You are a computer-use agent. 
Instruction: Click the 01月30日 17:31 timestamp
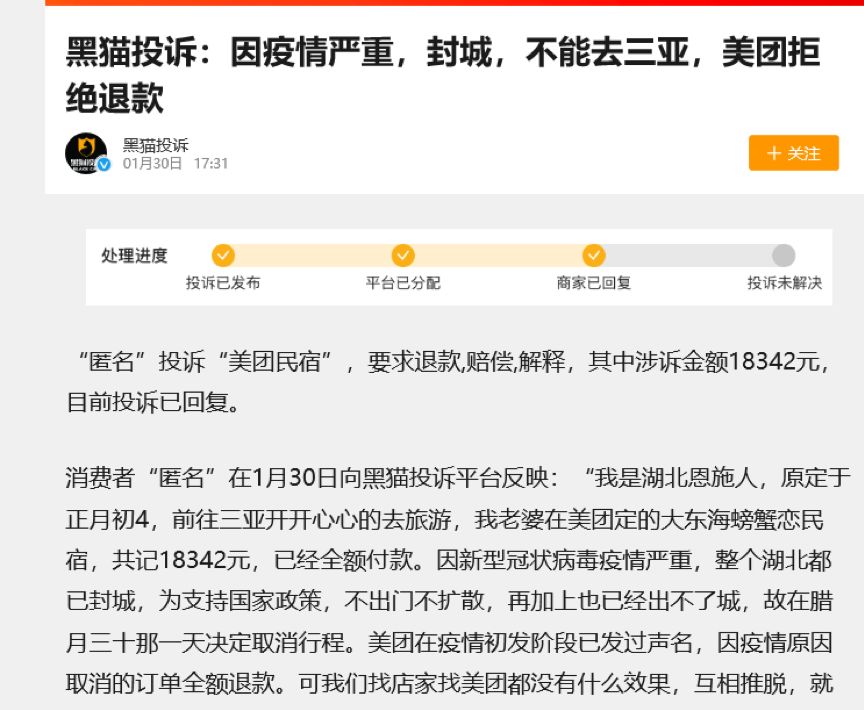tap(175, 164)
